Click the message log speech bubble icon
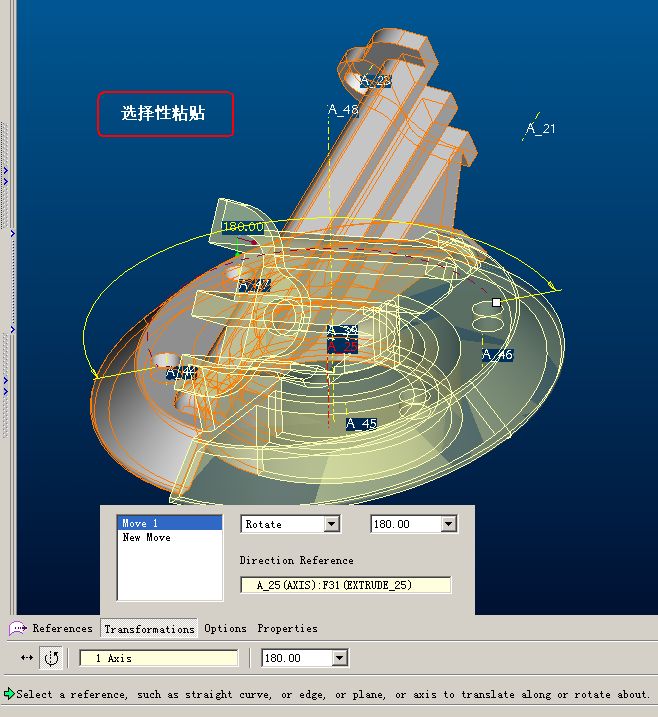The width and height of the screenshot is (658, 717). click(17, 629)
